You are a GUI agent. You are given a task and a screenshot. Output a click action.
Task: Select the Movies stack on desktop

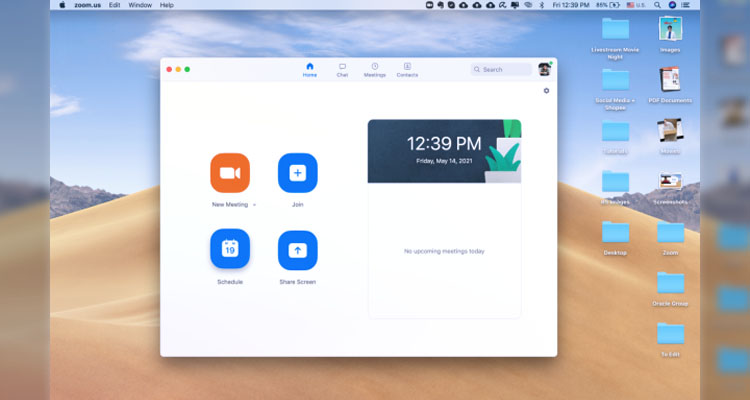click(x=670, y=130)
